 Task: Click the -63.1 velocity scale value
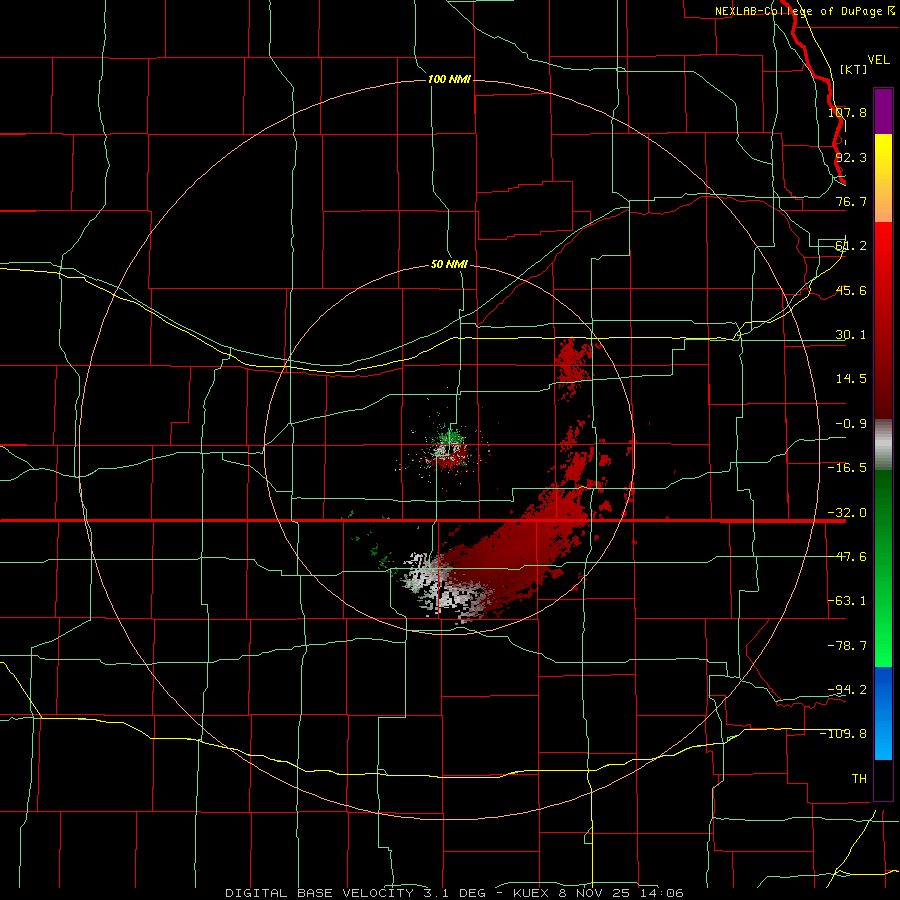[847, 601]
